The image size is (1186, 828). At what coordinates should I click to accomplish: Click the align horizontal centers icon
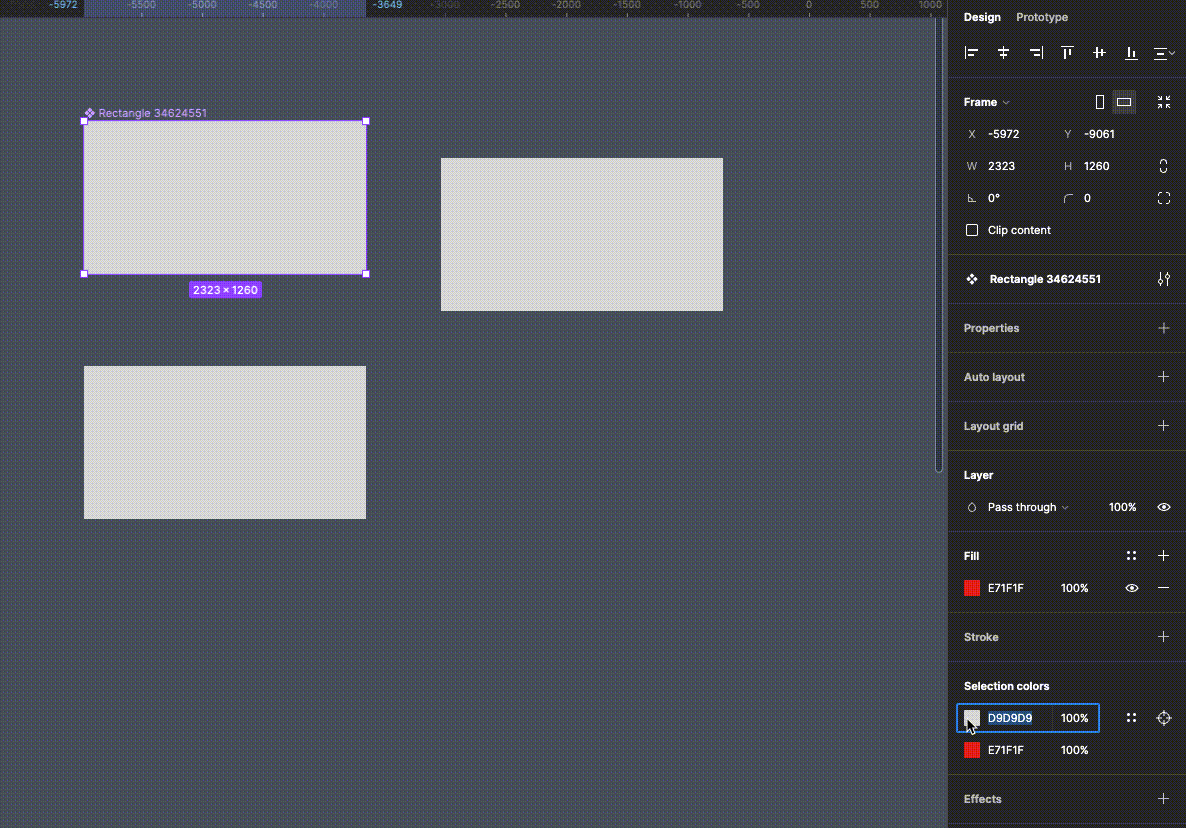[1003, 53]
